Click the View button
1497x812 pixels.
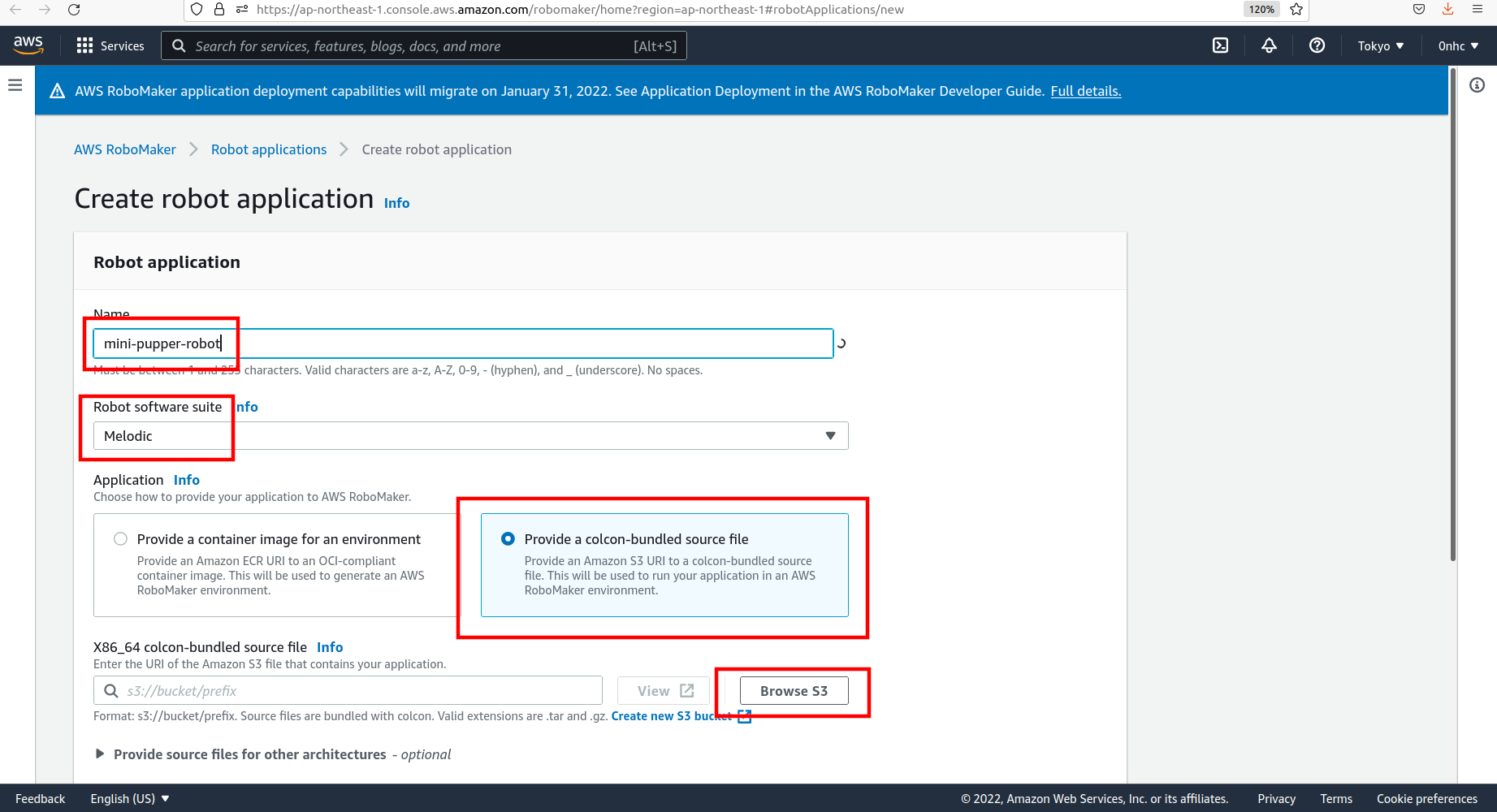point(664,691)
